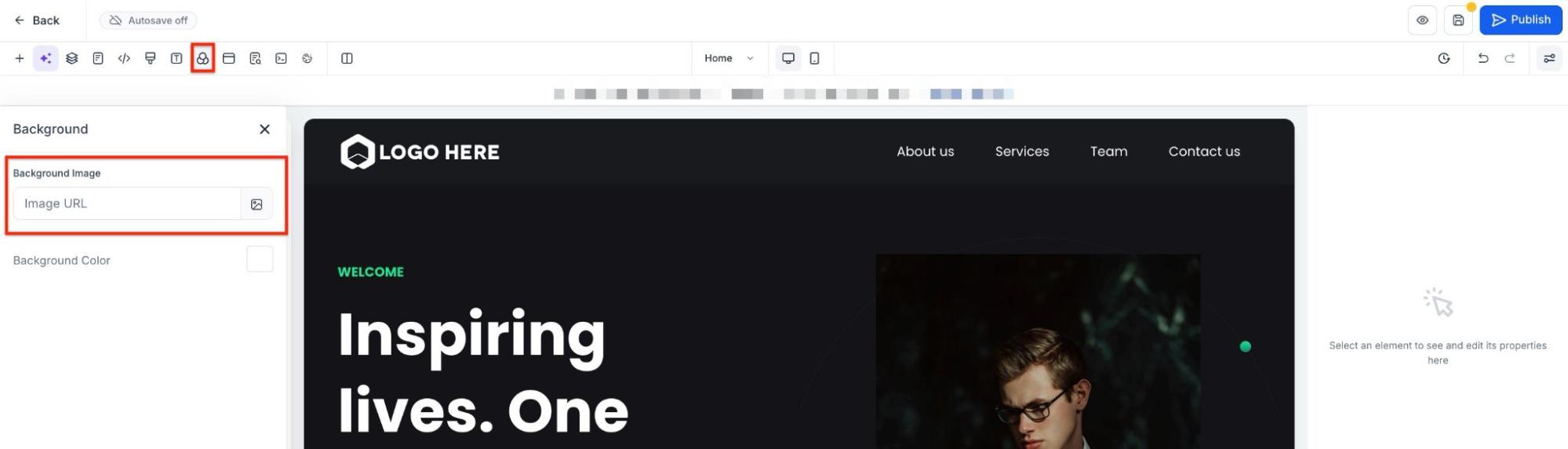Click the highlighted background circles icon
This screenshot has width=1568, height=449.
[202, 58]
